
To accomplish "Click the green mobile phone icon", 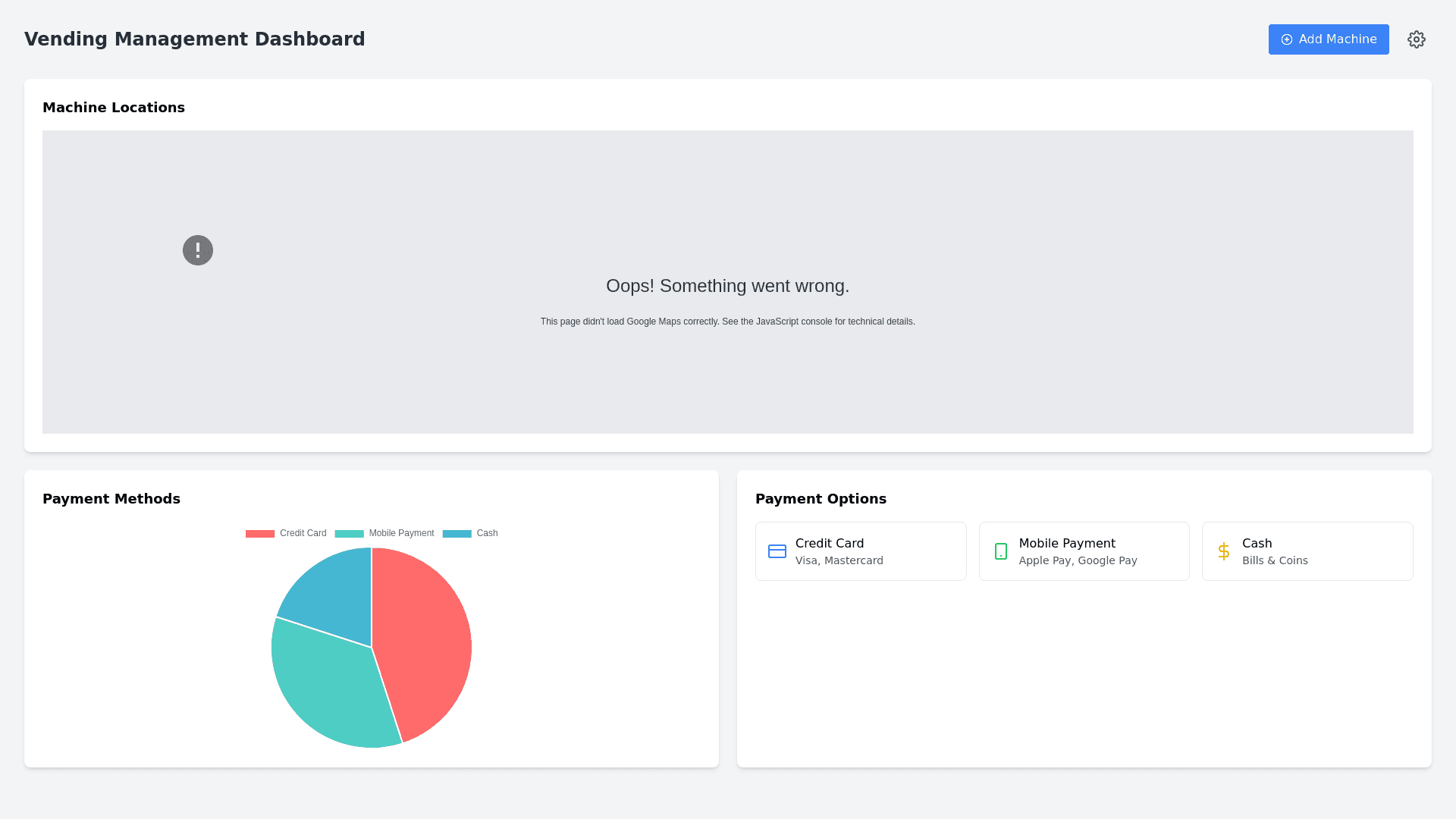I will (1000, 551).
